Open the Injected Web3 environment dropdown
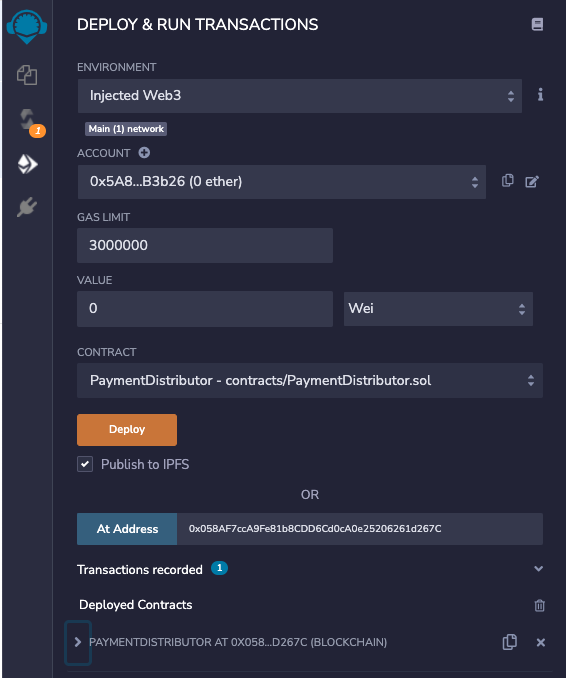 coord(300,96)
